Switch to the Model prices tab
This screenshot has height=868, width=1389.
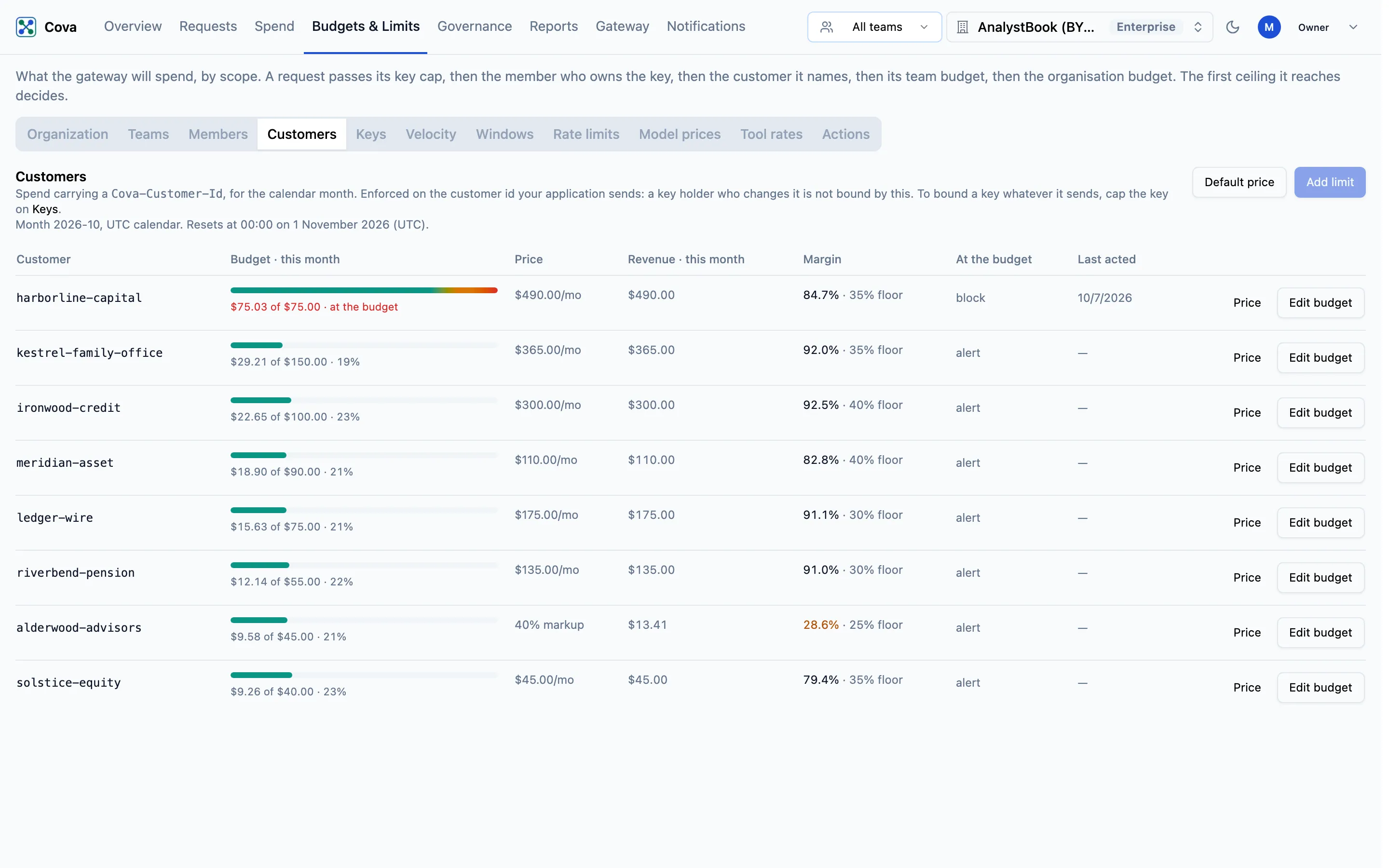(x=680, y=135)
